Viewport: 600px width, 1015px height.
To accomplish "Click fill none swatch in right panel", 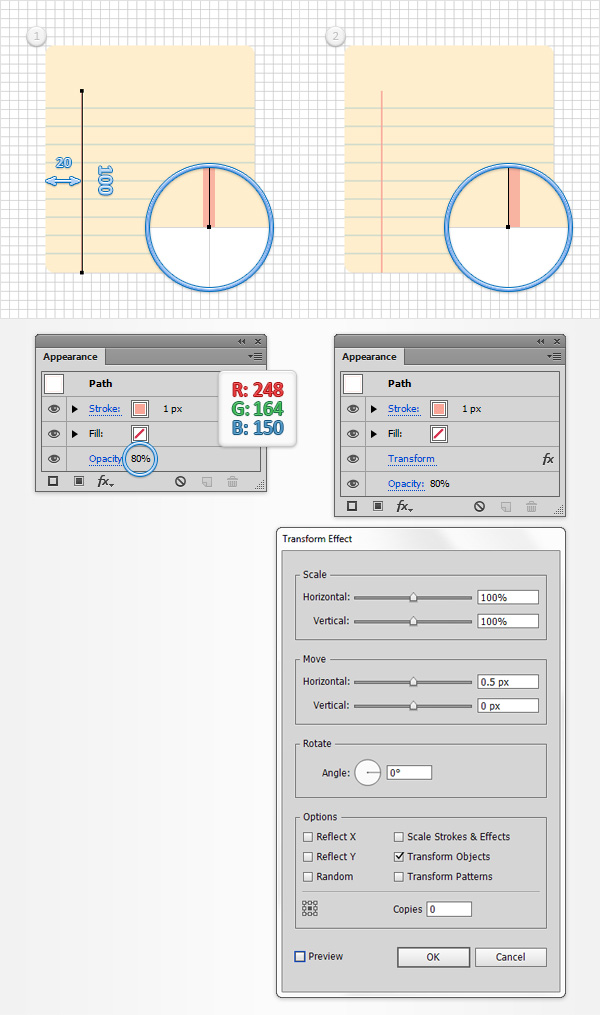I will click(x=439, y=434).
